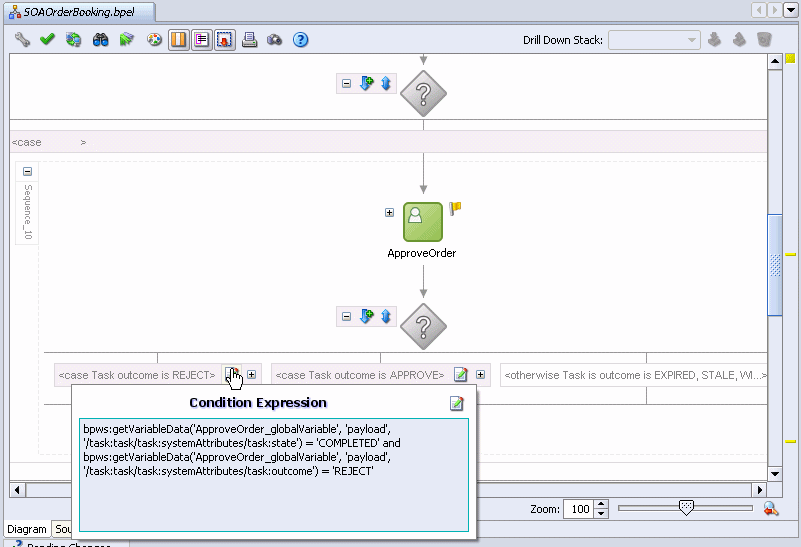801x547 pixels.
Task: Click the drill up icon
Action: 739,39
